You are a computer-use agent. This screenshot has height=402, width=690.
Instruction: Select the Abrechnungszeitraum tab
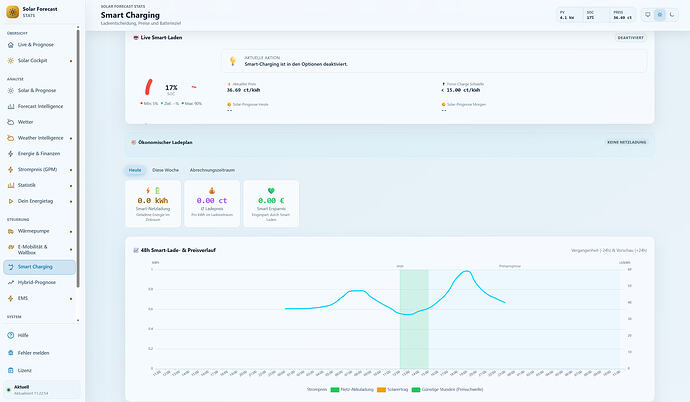[x=212, y=170]
